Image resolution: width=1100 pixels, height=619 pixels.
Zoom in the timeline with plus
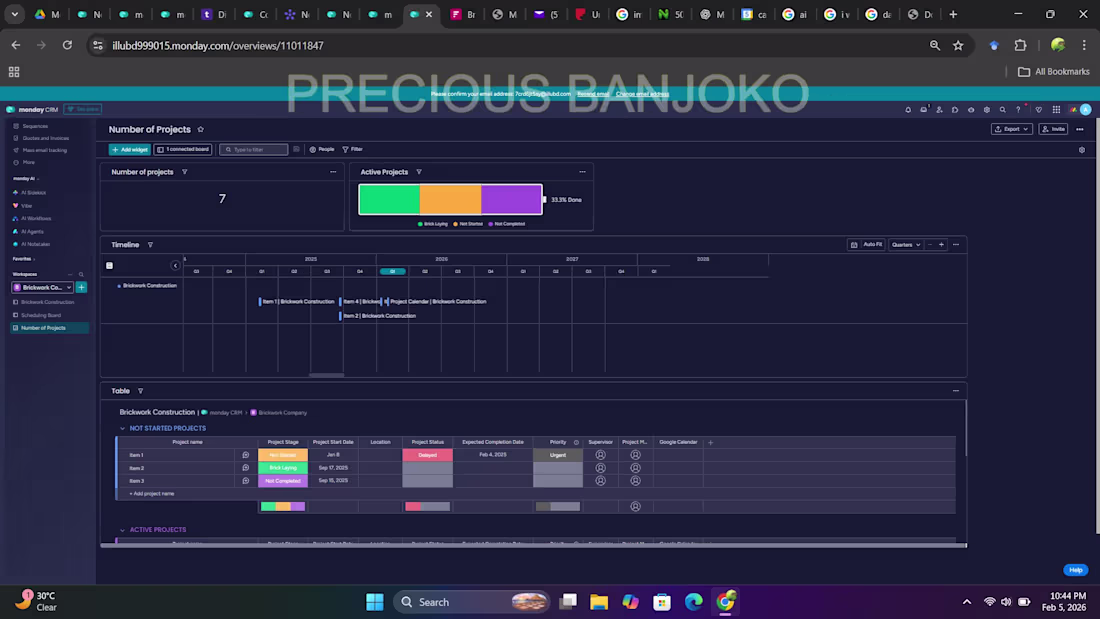pyautogui.click(x=941, y=245)
